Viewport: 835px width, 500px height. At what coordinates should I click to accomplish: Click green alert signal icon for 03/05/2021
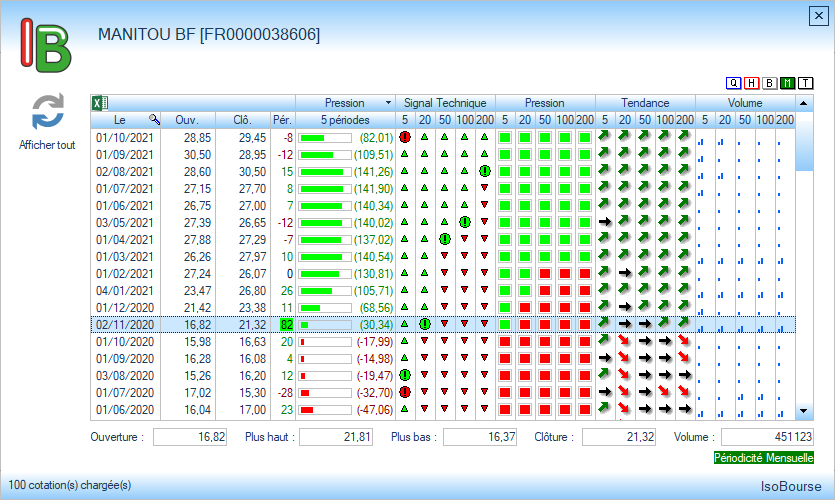pos(464,222)
